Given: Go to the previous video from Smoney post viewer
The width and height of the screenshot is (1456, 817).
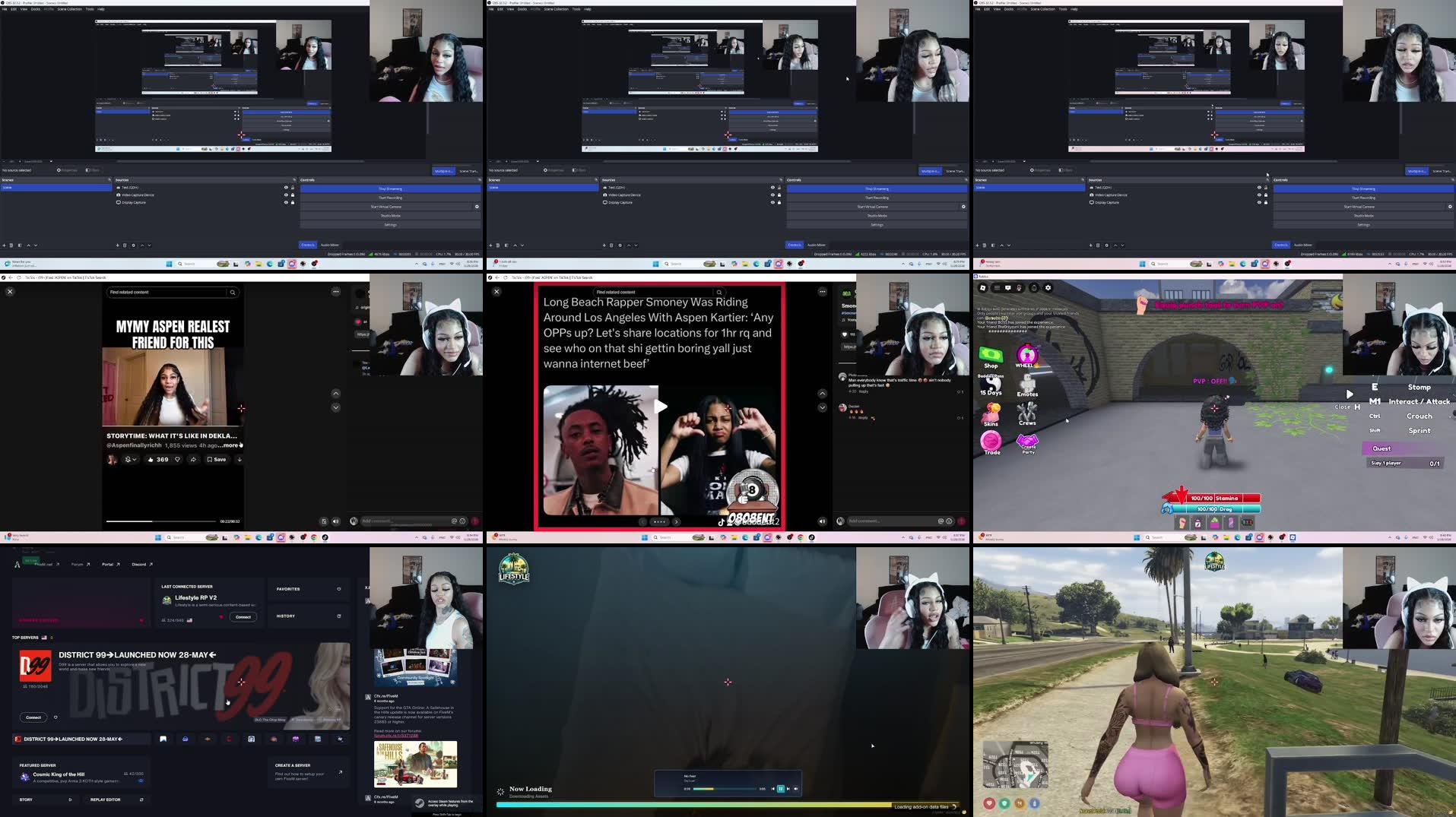Looking at the screenshot, I should 822,394.
